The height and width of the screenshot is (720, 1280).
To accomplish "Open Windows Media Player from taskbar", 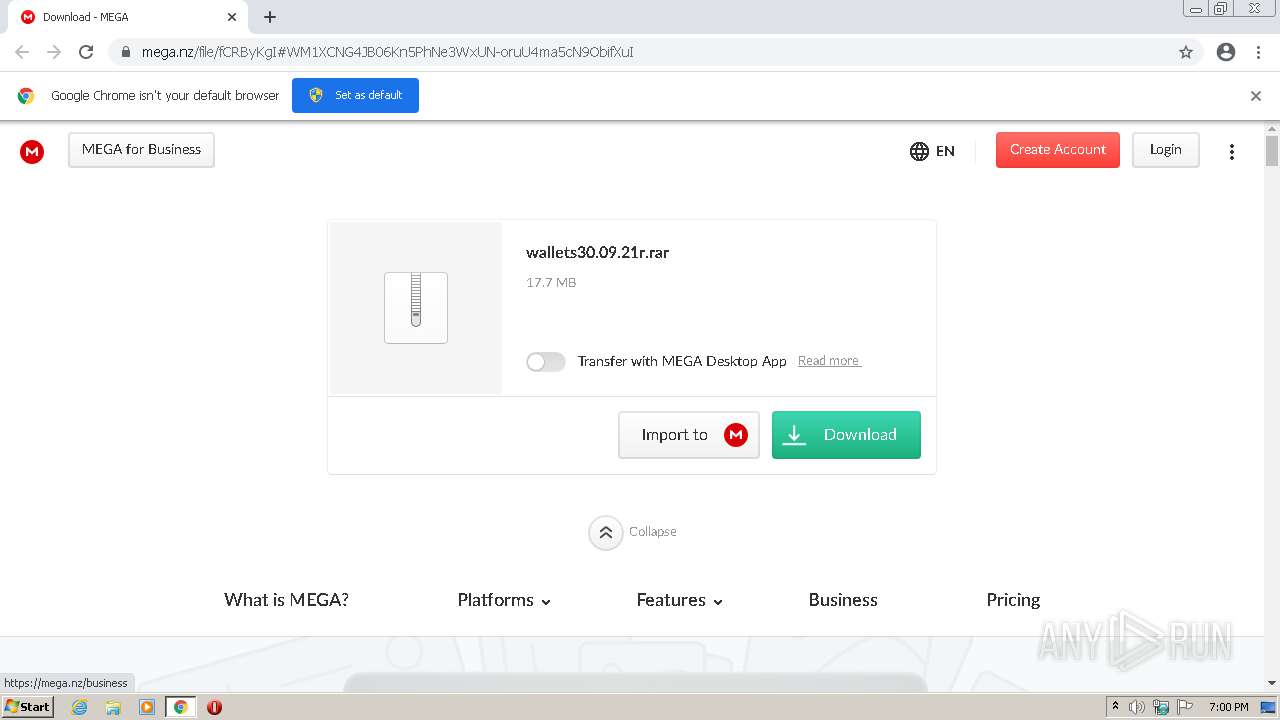I will (147, 707).
